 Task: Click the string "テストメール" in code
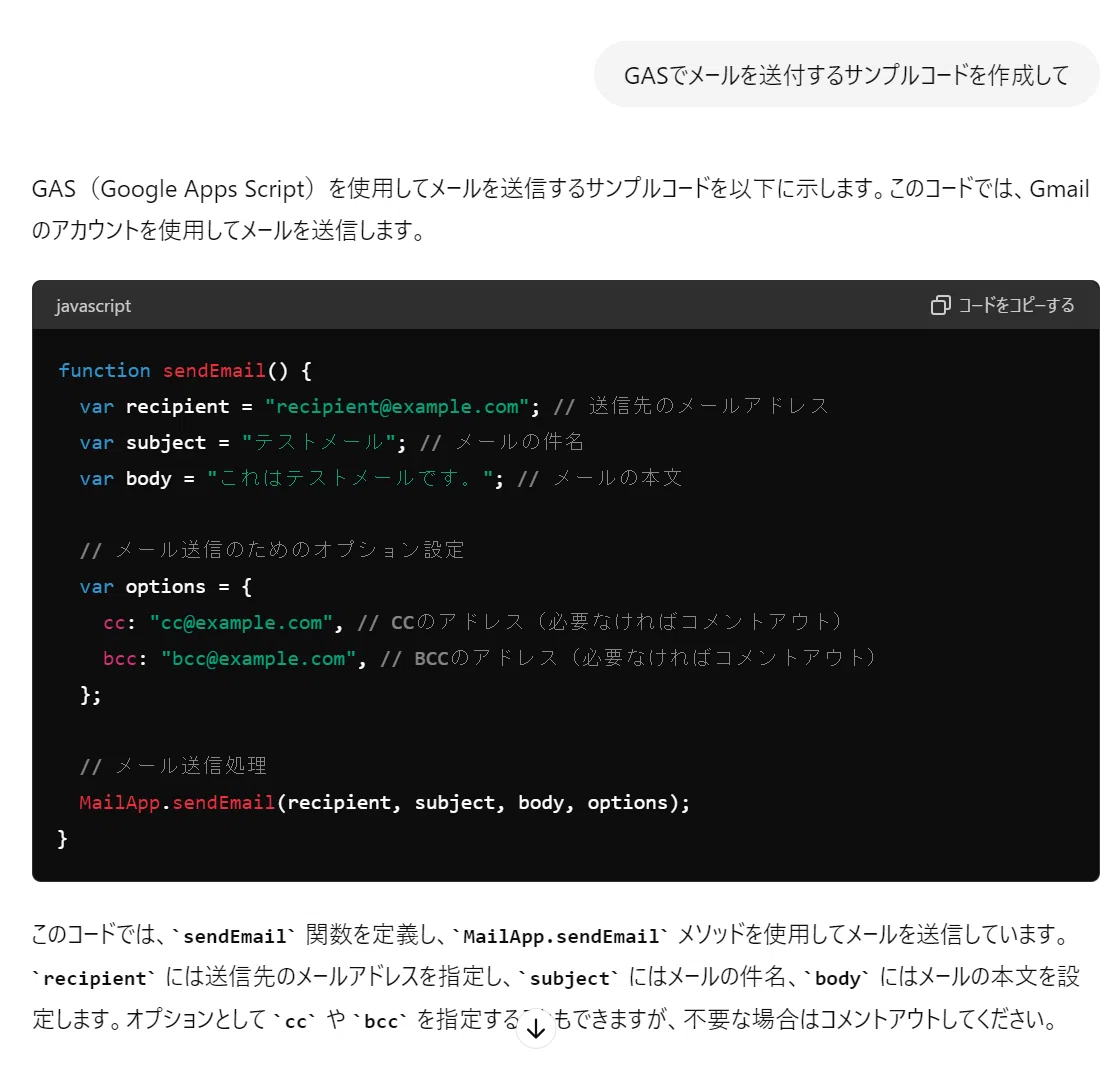[318, 443]
